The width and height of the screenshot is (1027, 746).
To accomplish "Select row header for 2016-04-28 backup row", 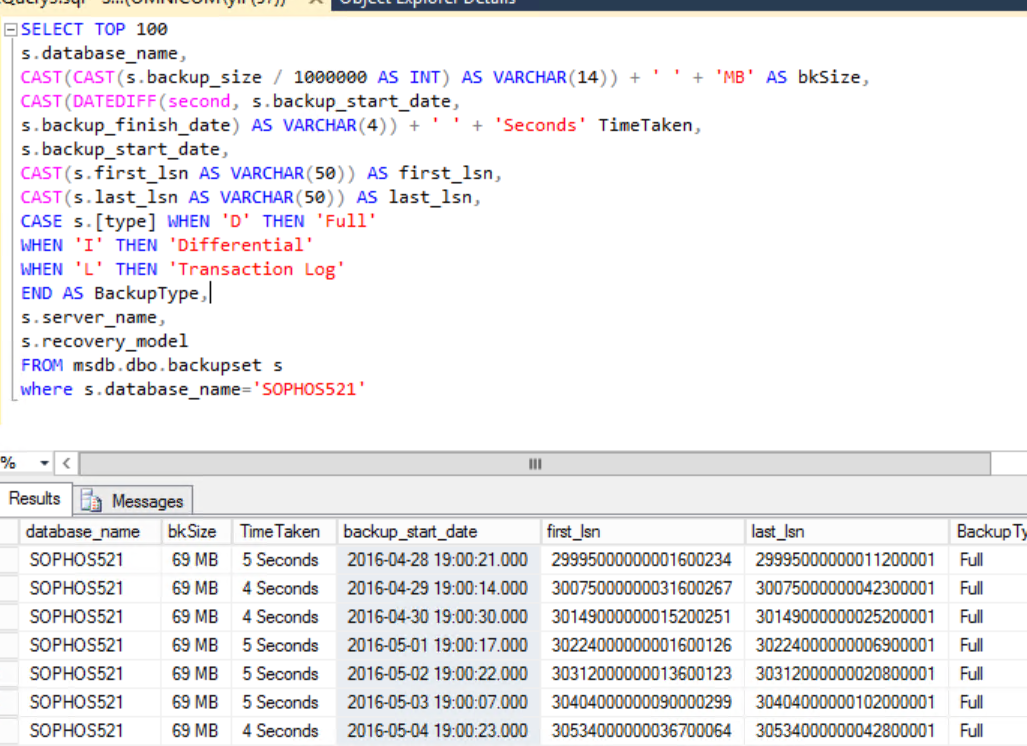I will [x=9, y=560].
